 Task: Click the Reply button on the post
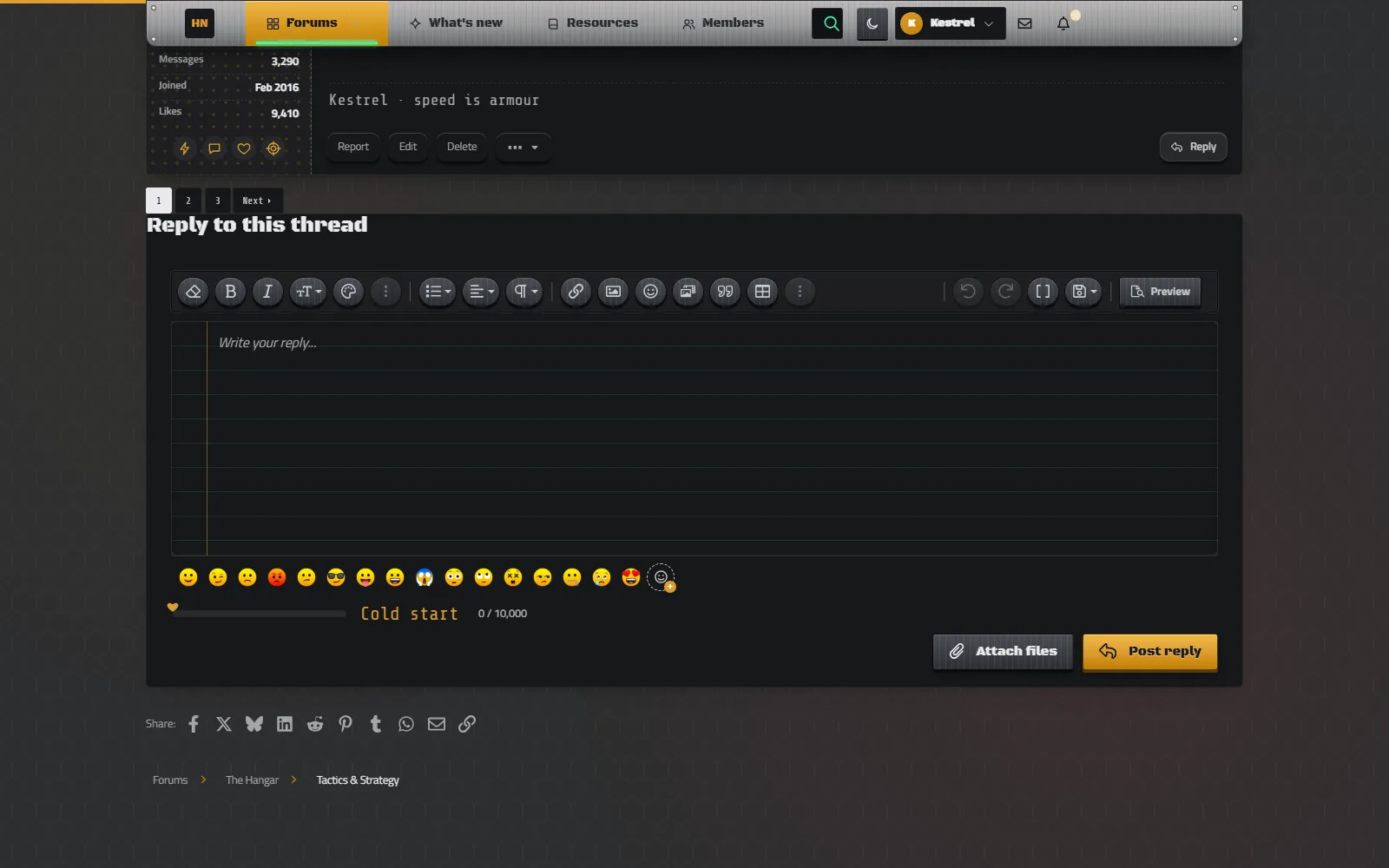[x=1193, y=147]
